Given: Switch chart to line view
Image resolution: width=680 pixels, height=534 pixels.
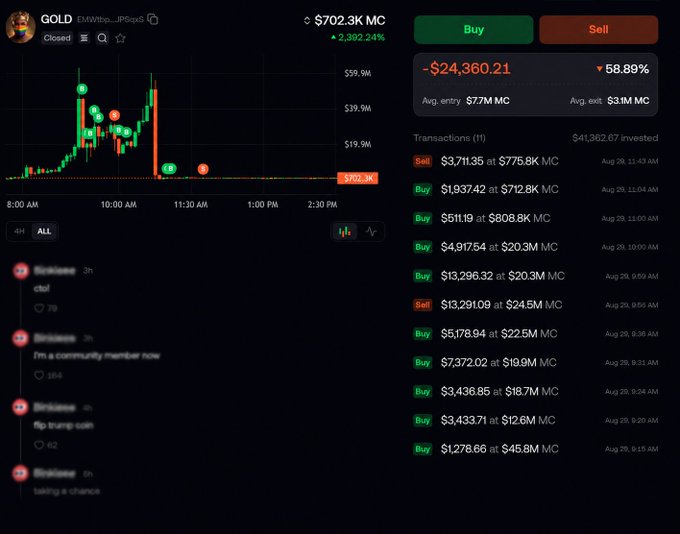Looking at the screenshot, I should coord(371,232).
